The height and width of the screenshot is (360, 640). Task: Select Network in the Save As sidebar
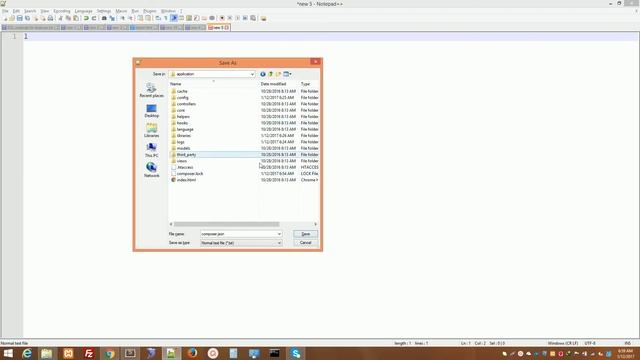click(x=151, y=170)
